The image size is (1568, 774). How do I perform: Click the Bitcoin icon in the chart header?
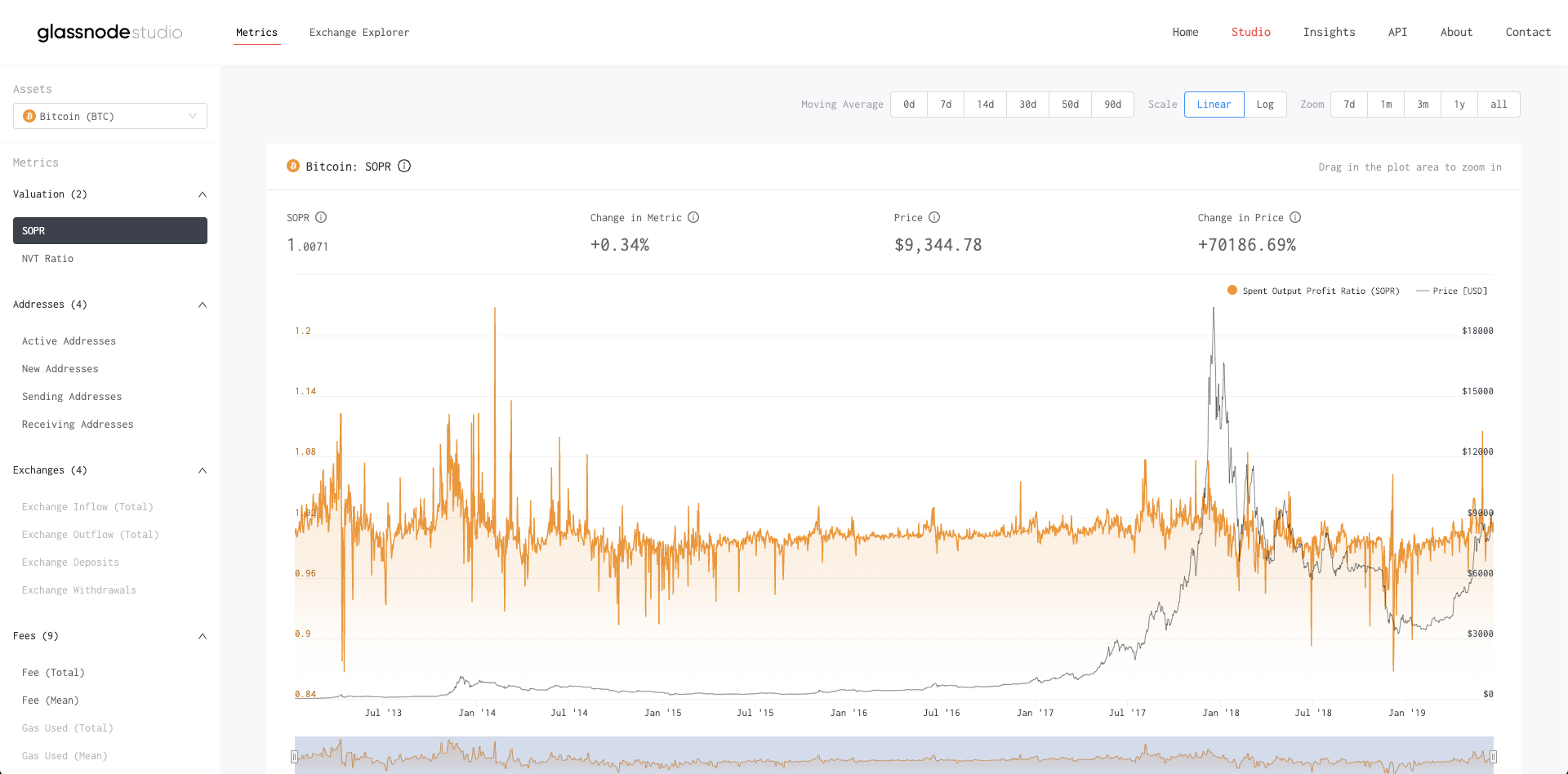[292, 166]
